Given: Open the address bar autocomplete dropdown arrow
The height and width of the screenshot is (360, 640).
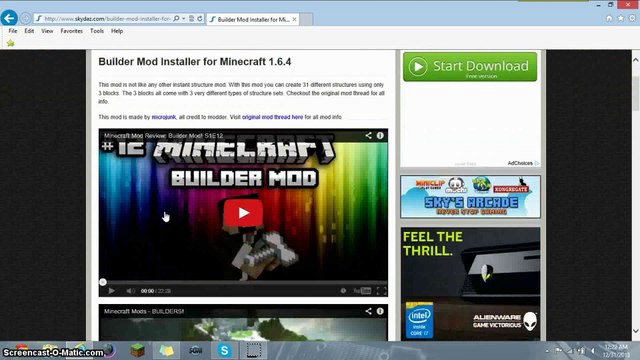Looking at the screenshot, I should click(184, 18).
